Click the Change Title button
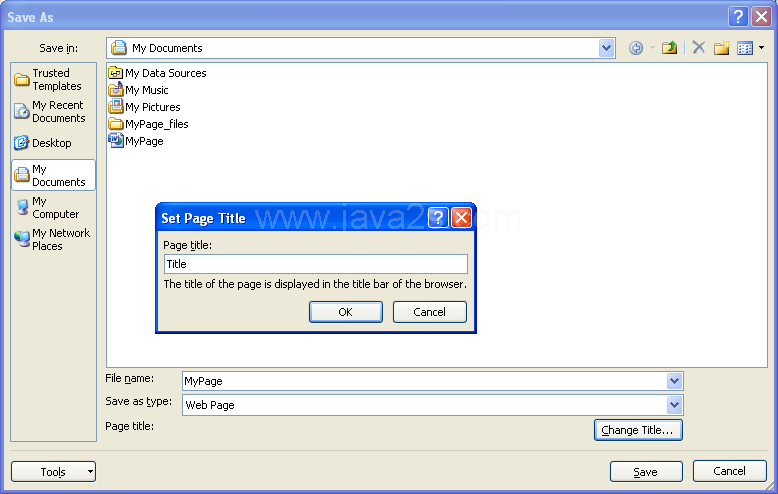 (x=638, y=430)
